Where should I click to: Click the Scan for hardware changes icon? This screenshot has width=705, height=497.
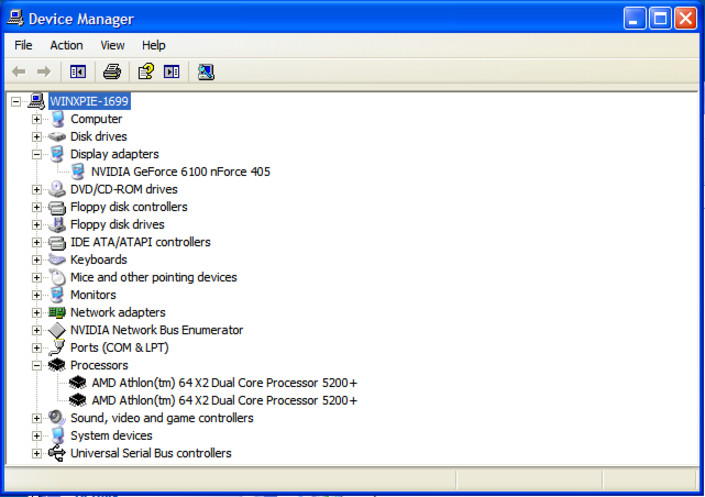point(206,71)
